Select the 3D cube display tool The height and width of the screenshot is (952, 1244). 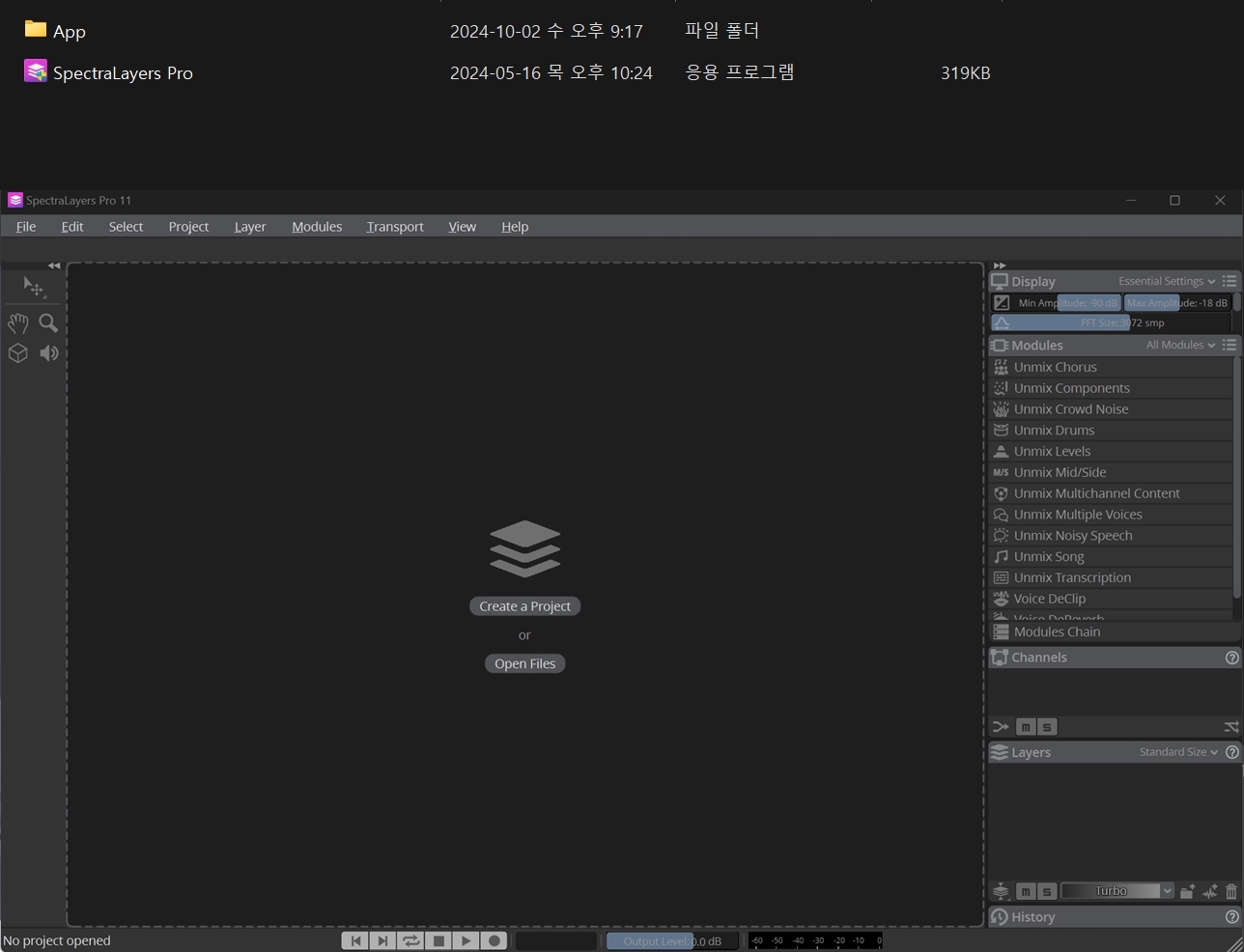coord(18,353)
